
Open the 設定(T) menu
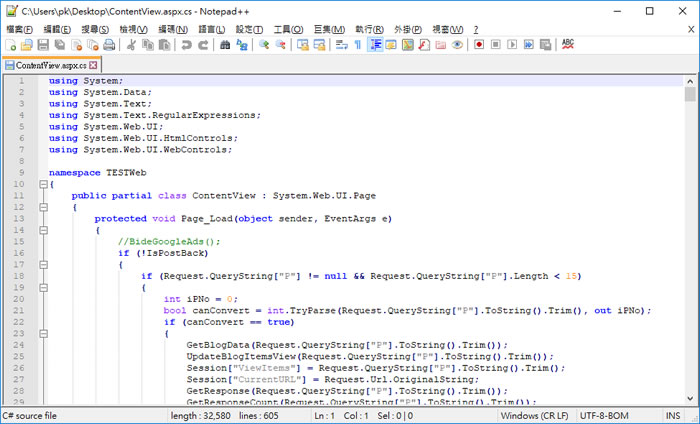[x=250, y=30]
